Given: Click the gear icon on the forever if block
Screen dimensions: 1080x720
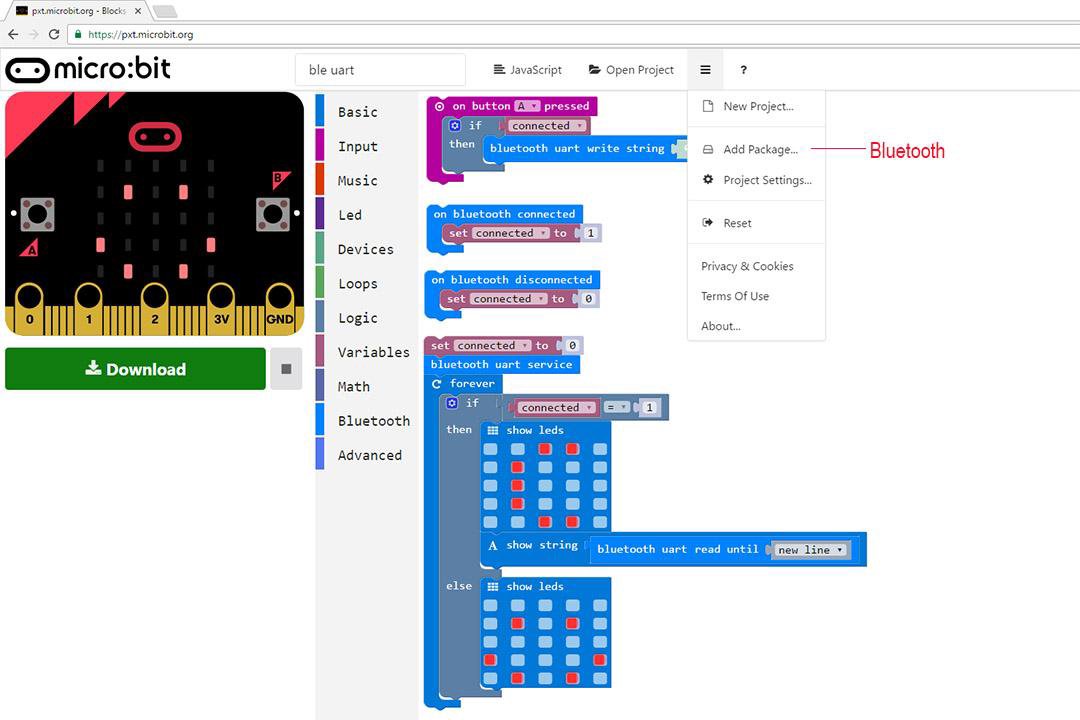Looking at the screenshot, I should tap(453, 403).
